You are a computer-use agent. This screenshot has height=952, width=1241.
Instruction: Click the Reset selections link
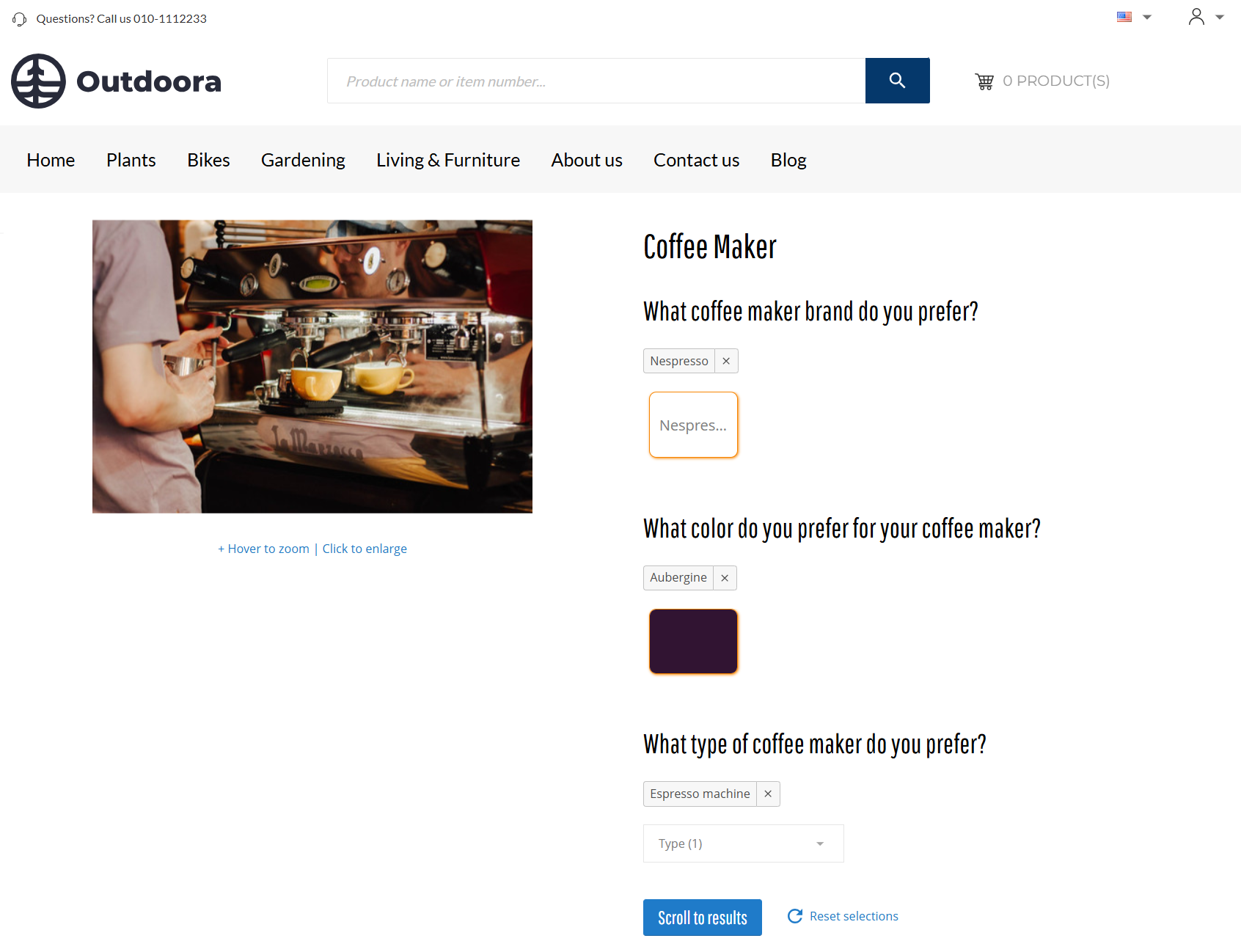pos(854,916)
